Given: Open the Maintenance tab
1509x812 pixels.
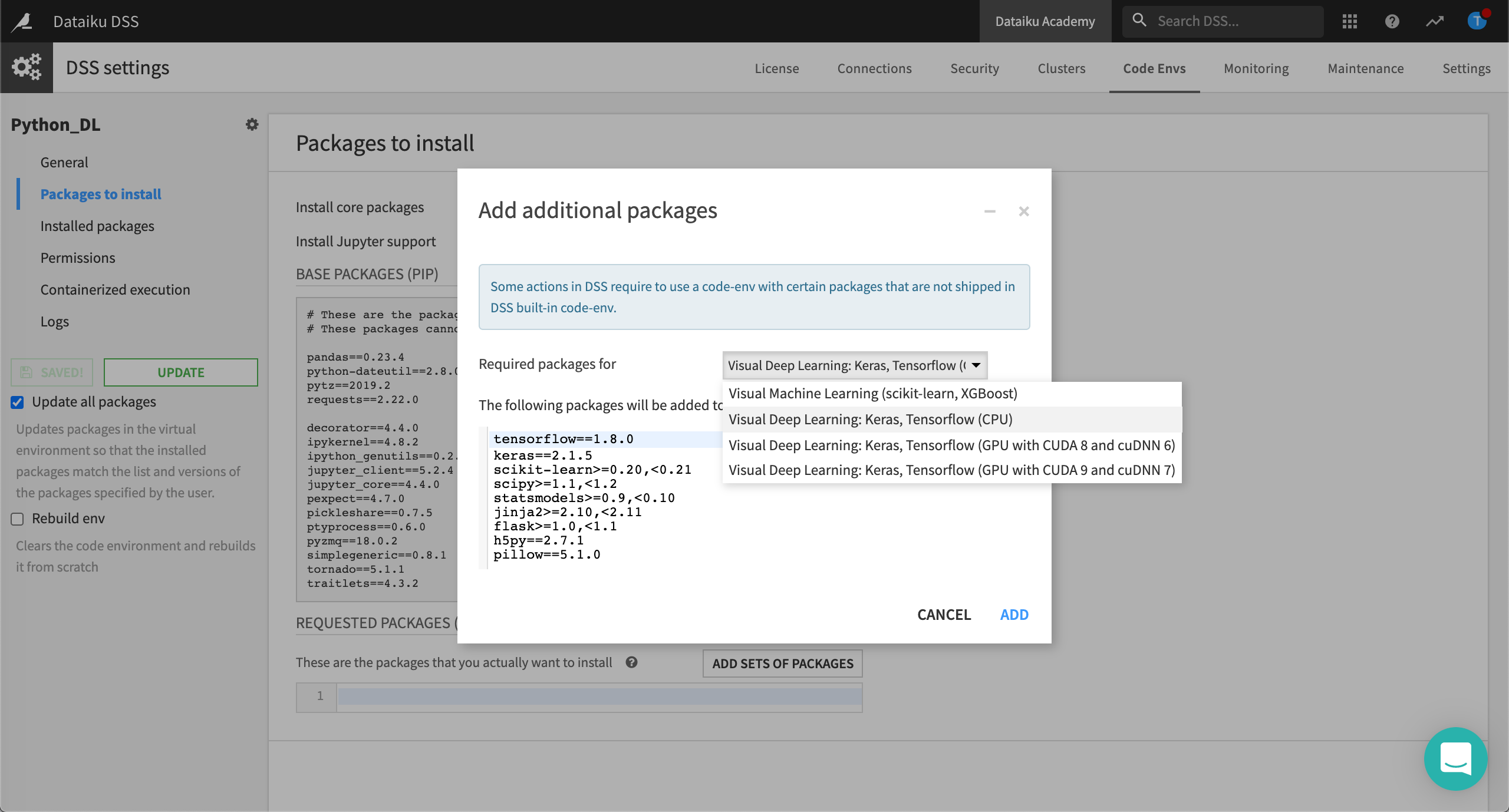Looking at the screenshot, I should click(x=1365, y=68).
